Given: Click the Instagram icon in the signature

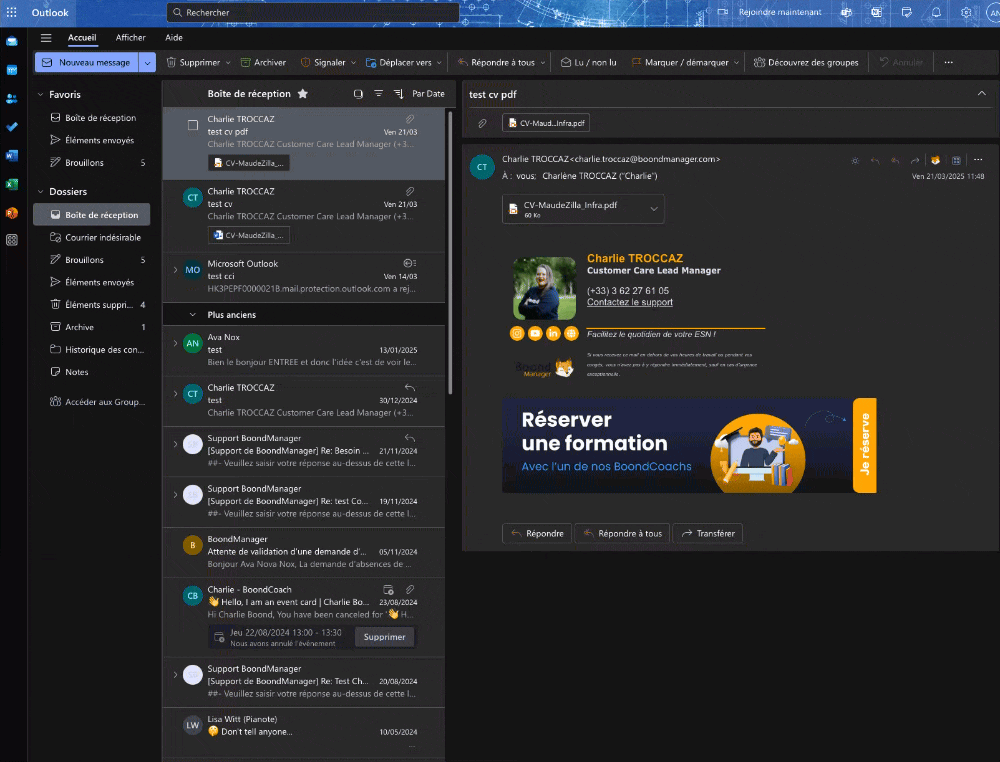Looking at the screenshot, I should click(x=517, y=333).
